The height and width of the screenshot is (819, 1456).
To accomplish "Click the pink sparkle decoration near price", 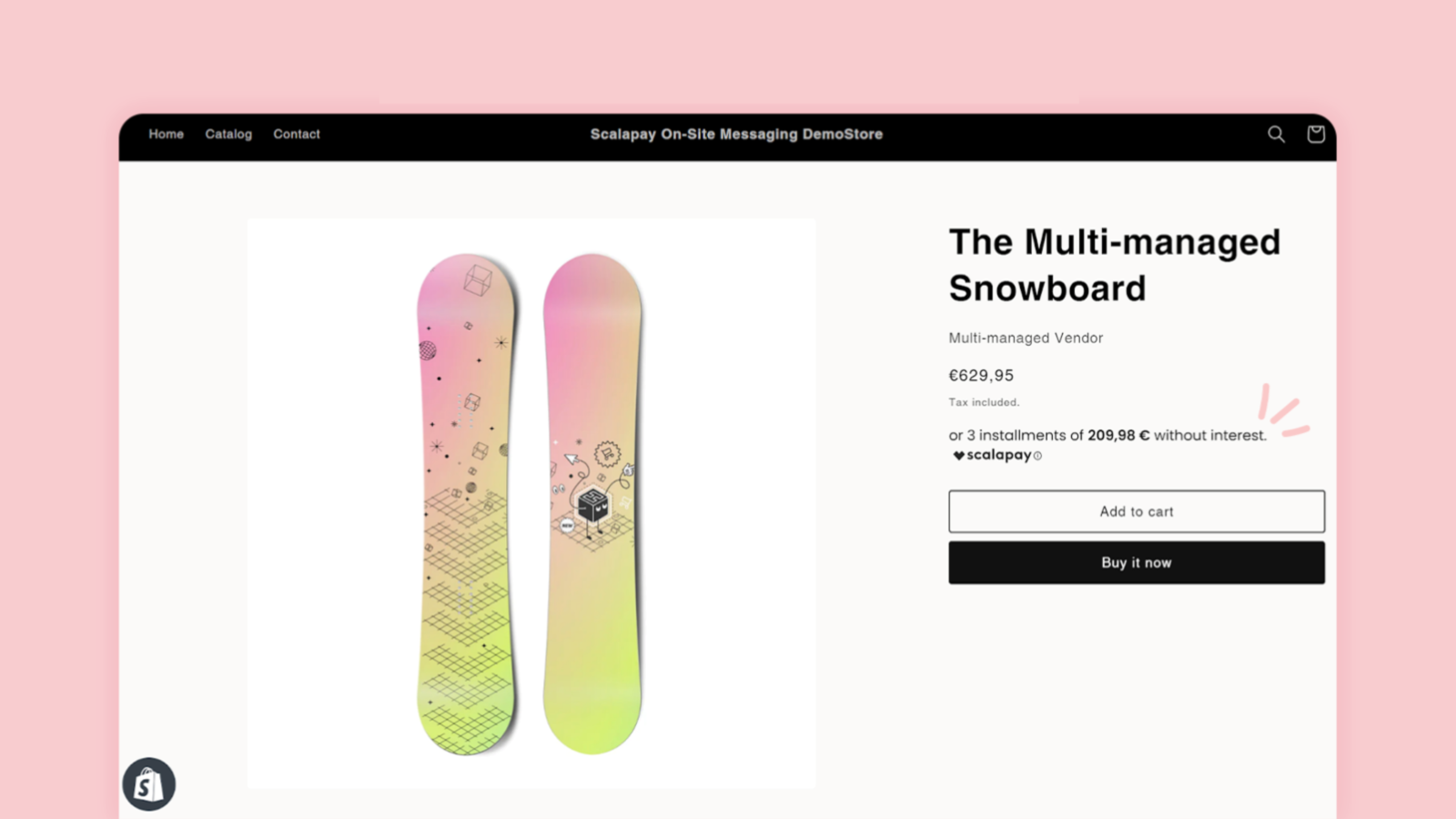I will point(1284,411).
